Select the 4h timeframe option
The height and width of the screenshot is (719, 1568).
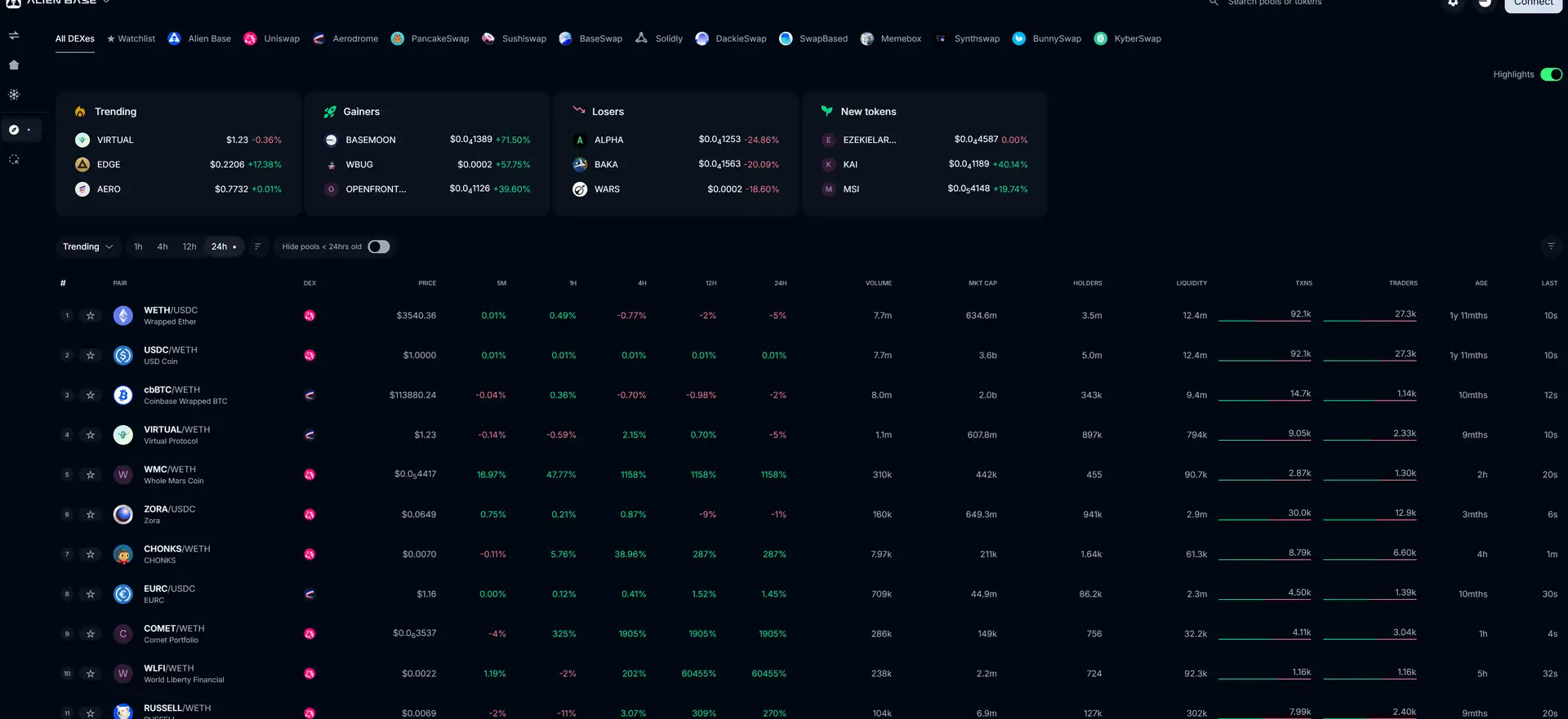[163, 246]
